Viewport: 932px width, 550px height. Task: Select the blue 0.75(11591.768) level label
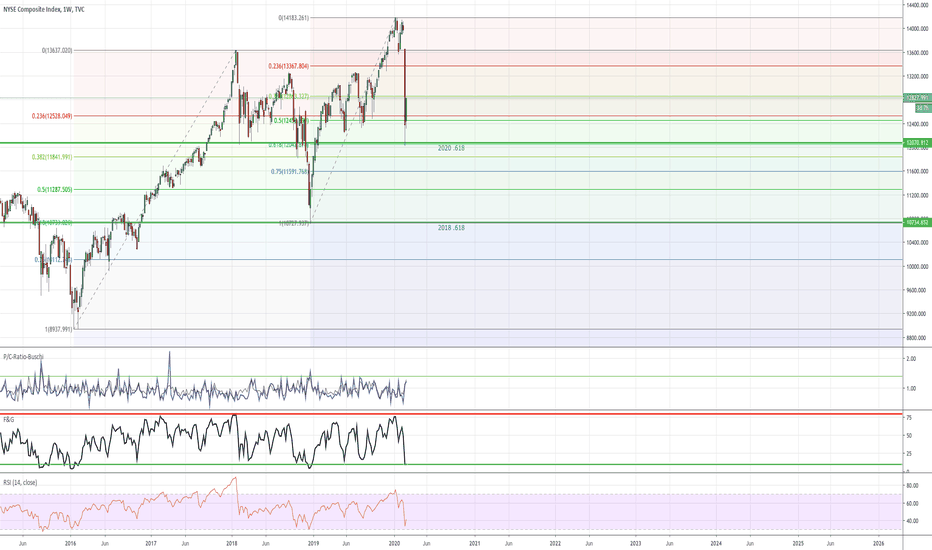click(x=290, y=171)
